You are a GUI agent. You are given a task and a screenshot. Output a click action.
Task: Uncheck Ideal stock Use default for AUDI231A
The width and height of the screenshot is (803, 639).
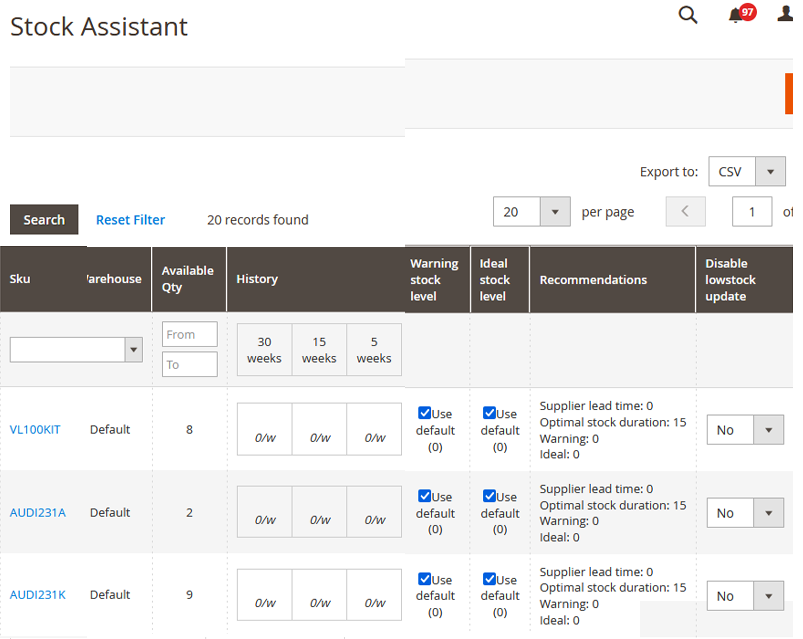click(x=489, y=496)
